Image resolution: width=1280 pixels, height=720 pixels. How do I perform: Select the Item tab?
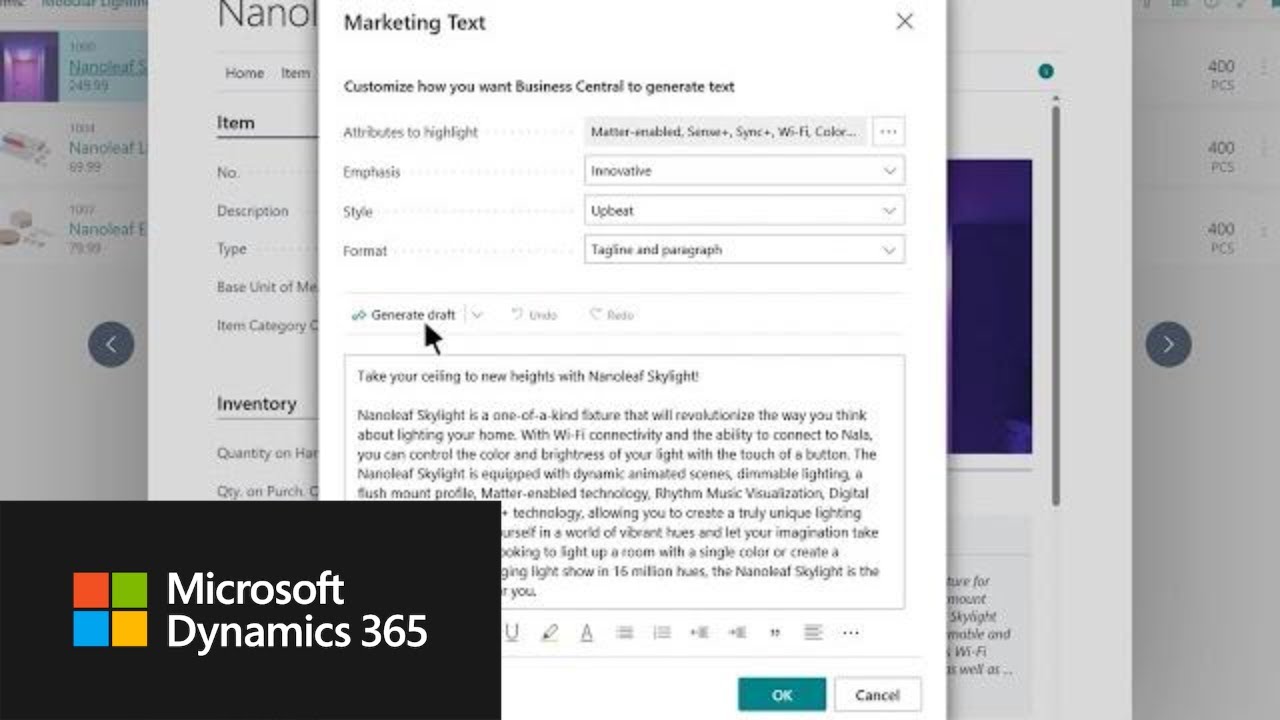click(296, 73)
